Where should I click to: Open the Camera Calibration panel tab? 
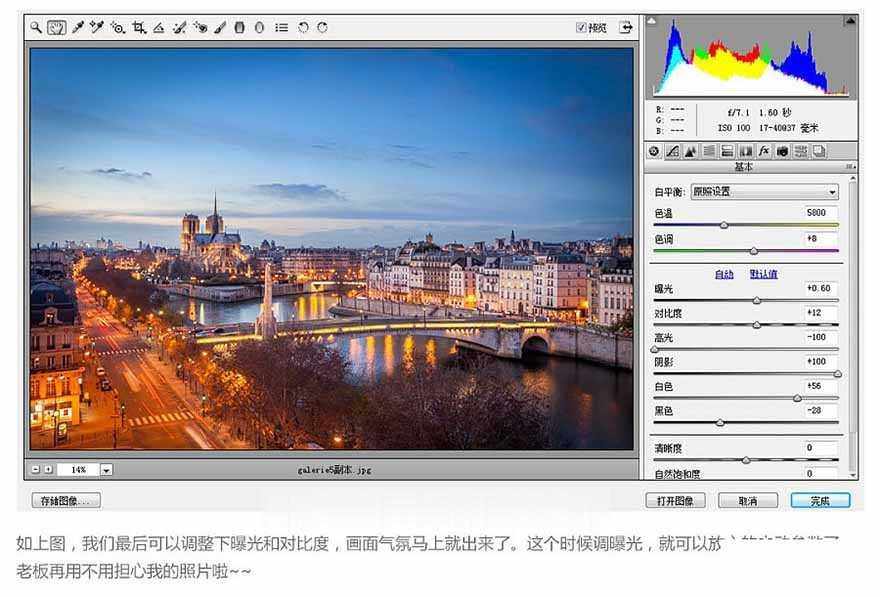point(782,151)
